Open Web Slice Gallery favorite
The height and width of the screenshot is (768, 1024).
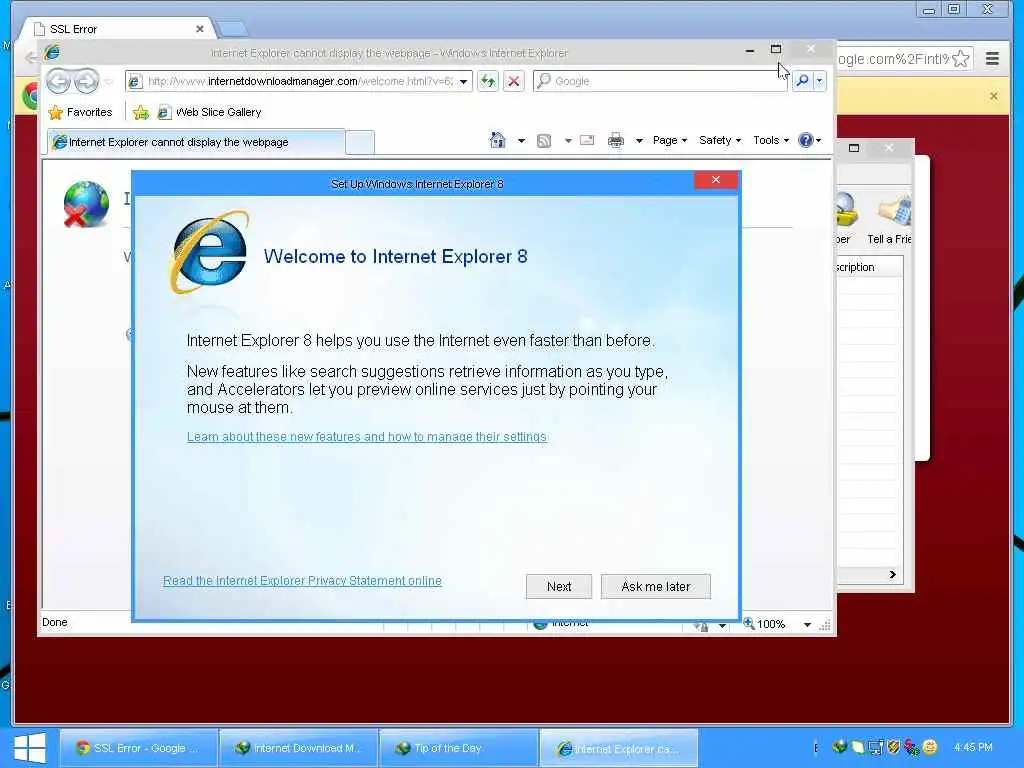coord(210,112)
